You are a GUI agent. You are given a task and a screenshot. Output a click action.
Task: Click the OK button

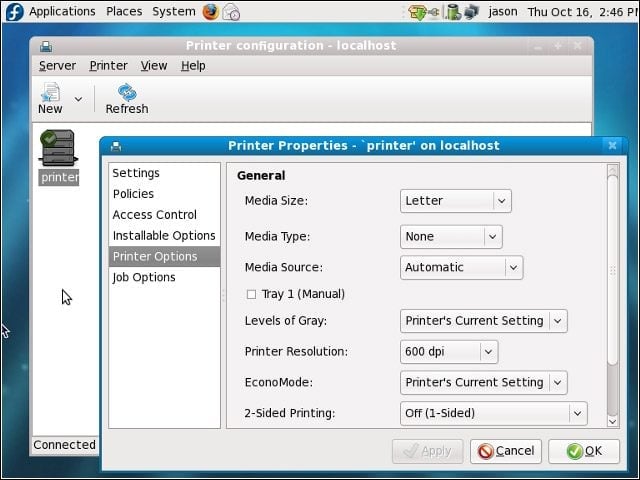[x=584, y=451]
